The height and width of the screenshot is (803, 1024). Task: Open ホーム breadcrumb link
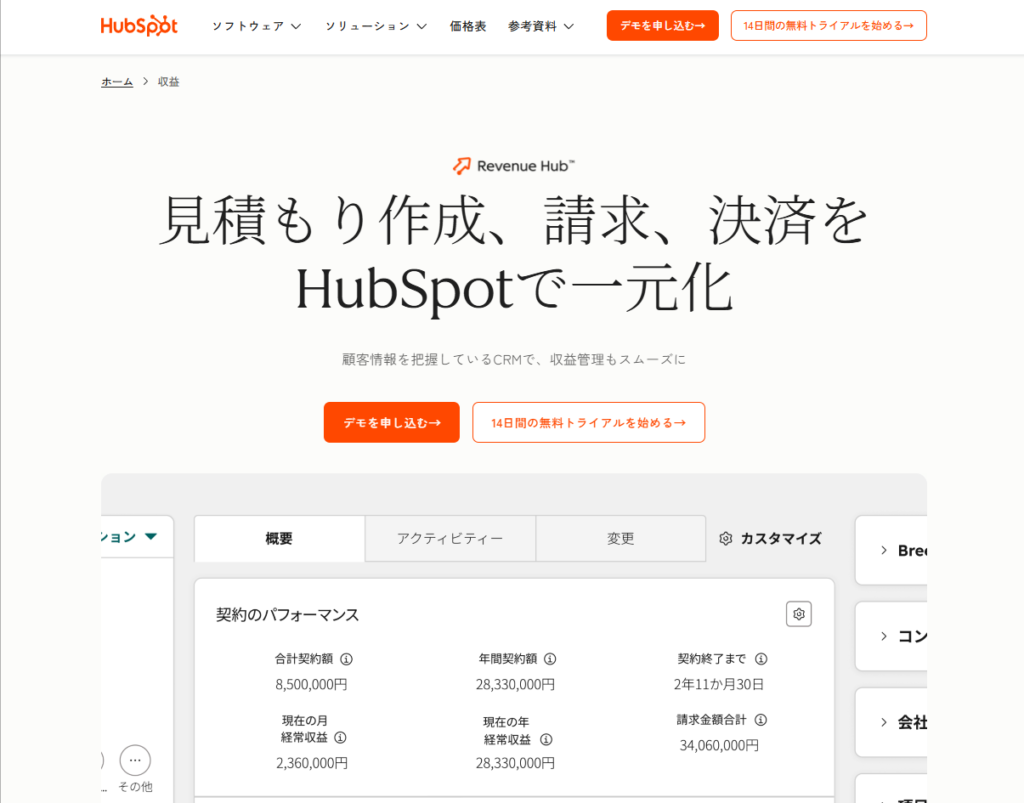pos(117,82)
